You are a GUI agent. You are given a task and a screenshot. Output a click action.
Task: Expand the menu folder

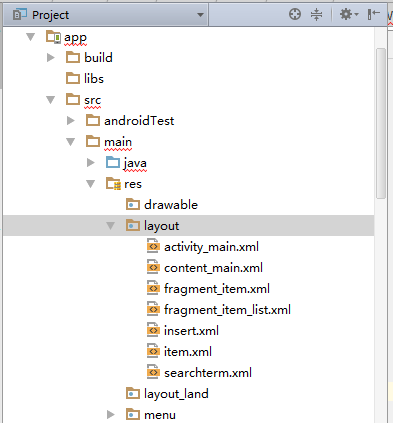point(111,415)
